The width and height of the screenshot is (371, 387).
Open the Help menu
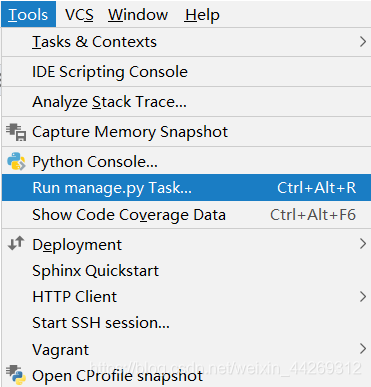202,15
